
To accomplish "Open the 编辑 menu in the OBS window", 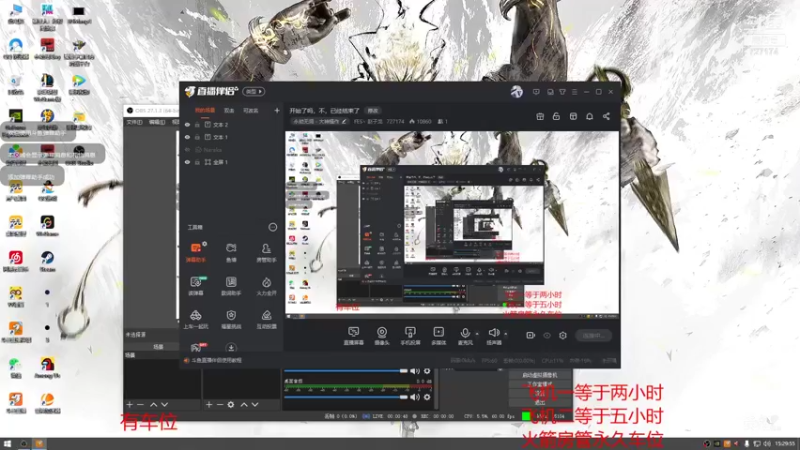I will [x=157, y=122].
